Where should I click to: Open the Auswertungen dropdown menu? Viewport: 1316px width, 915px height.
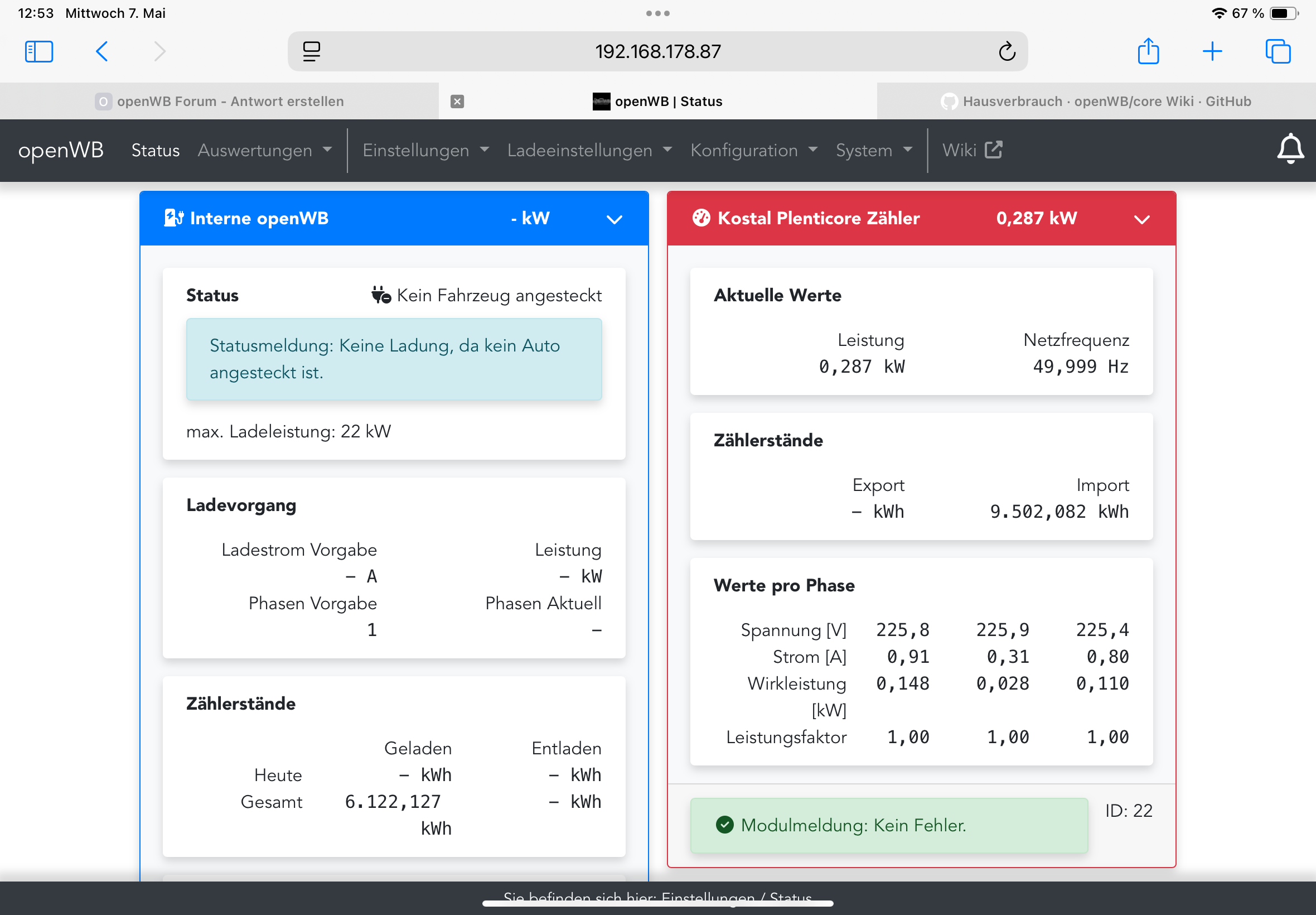coord(265,150)
